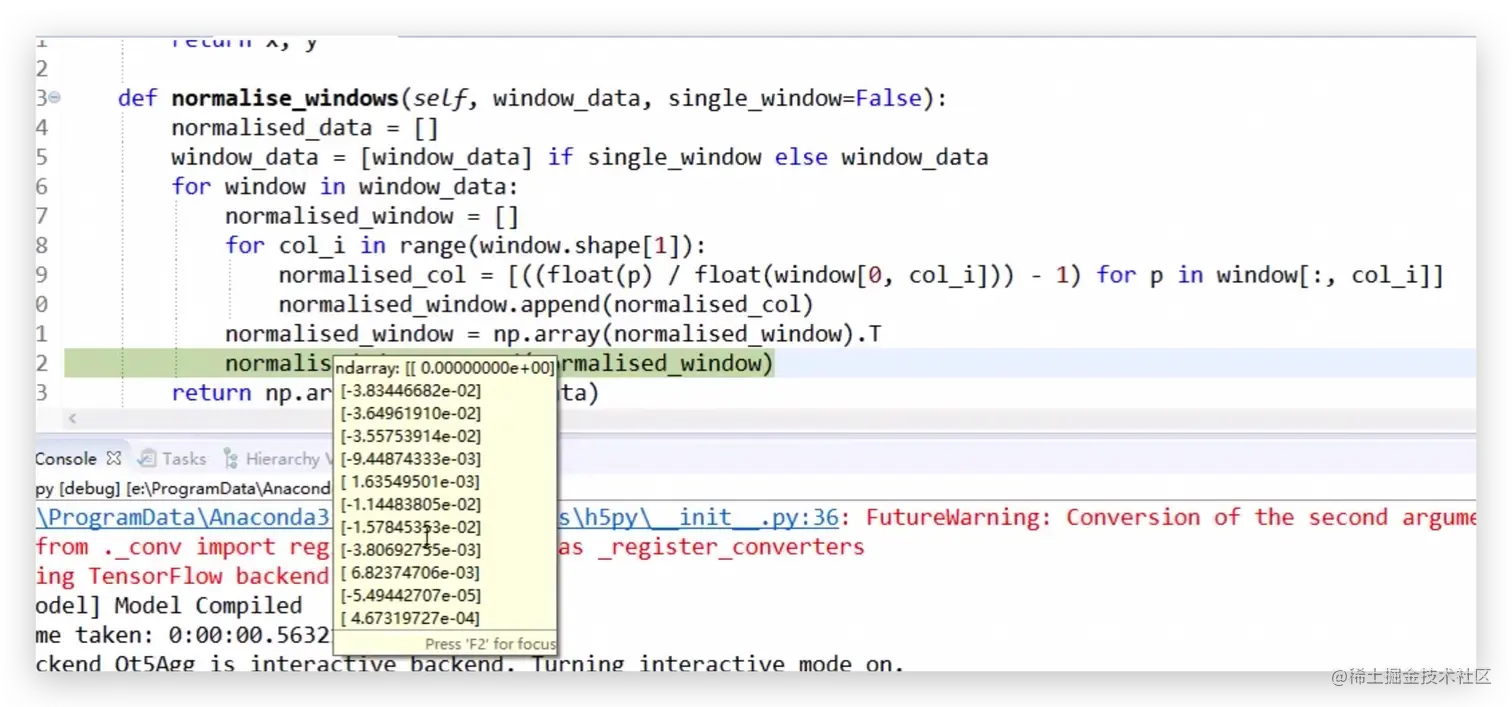
Task: Click the 'Model Compiled' console line
Action: click(169, 606)
